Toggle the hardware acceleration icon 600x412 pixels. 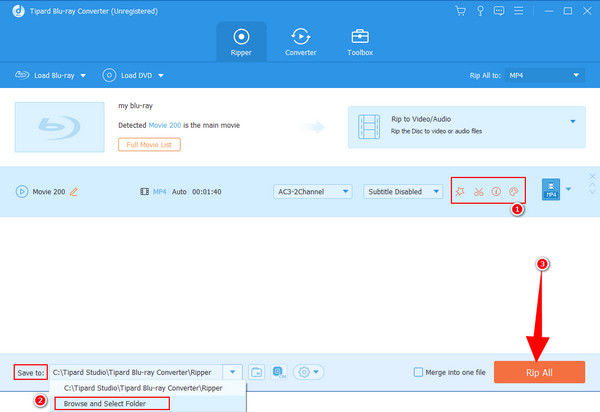pyautogui.click(x=279, y=372)
